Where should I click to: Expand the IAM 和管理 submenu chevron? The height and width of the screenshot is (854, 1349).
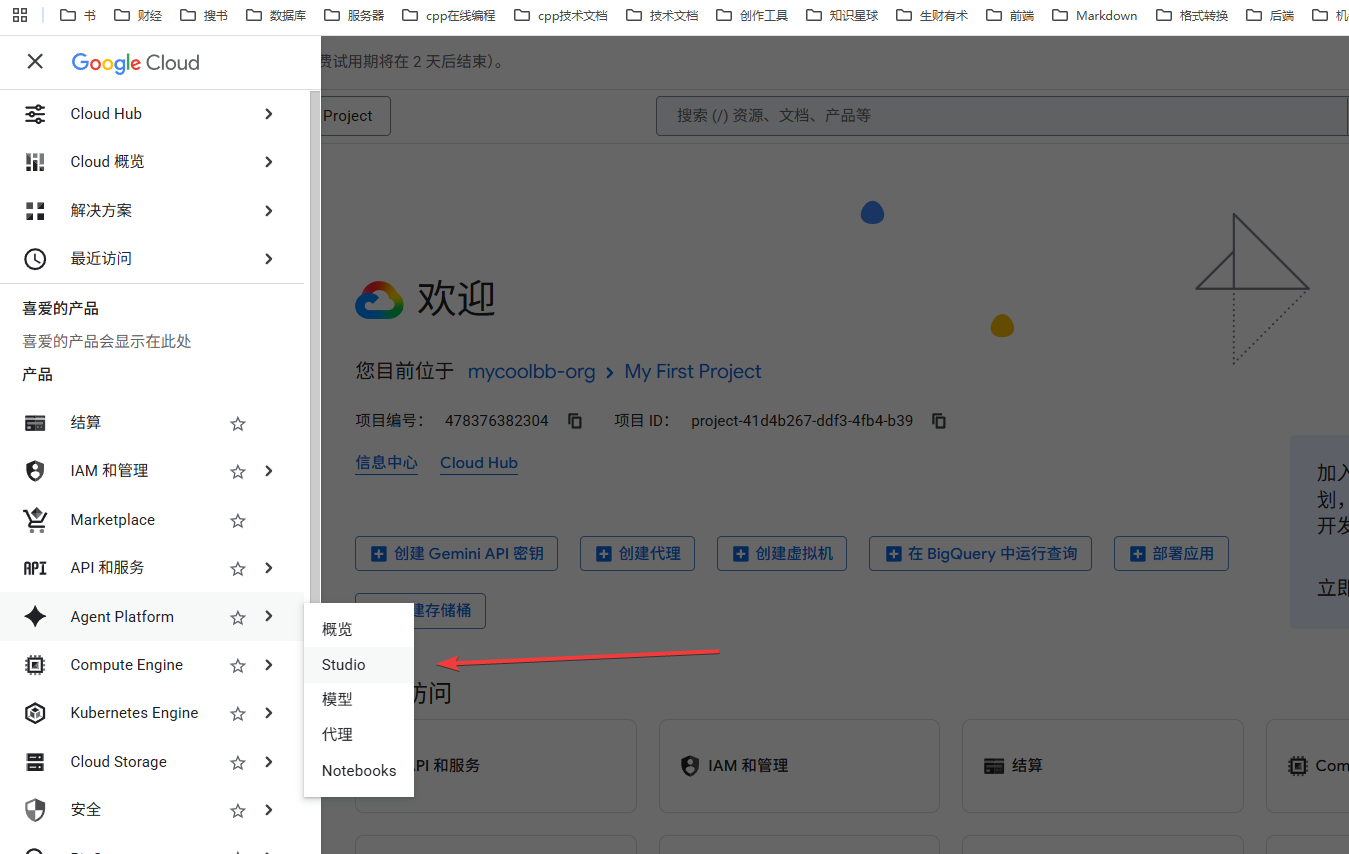(x=268, y=471)
